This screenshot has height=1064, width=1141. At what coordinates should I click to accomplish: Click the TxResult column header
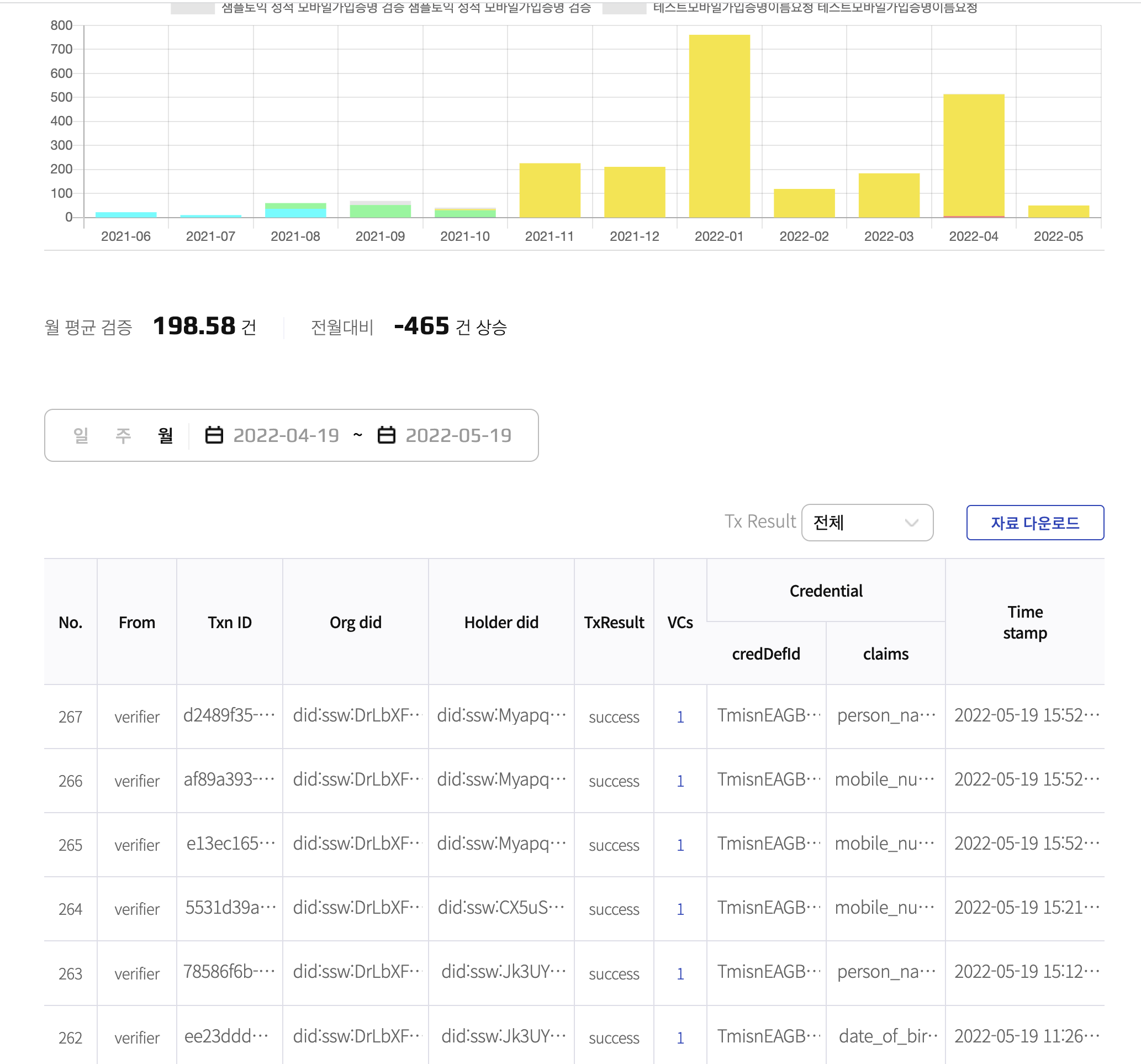click(614, 623)
